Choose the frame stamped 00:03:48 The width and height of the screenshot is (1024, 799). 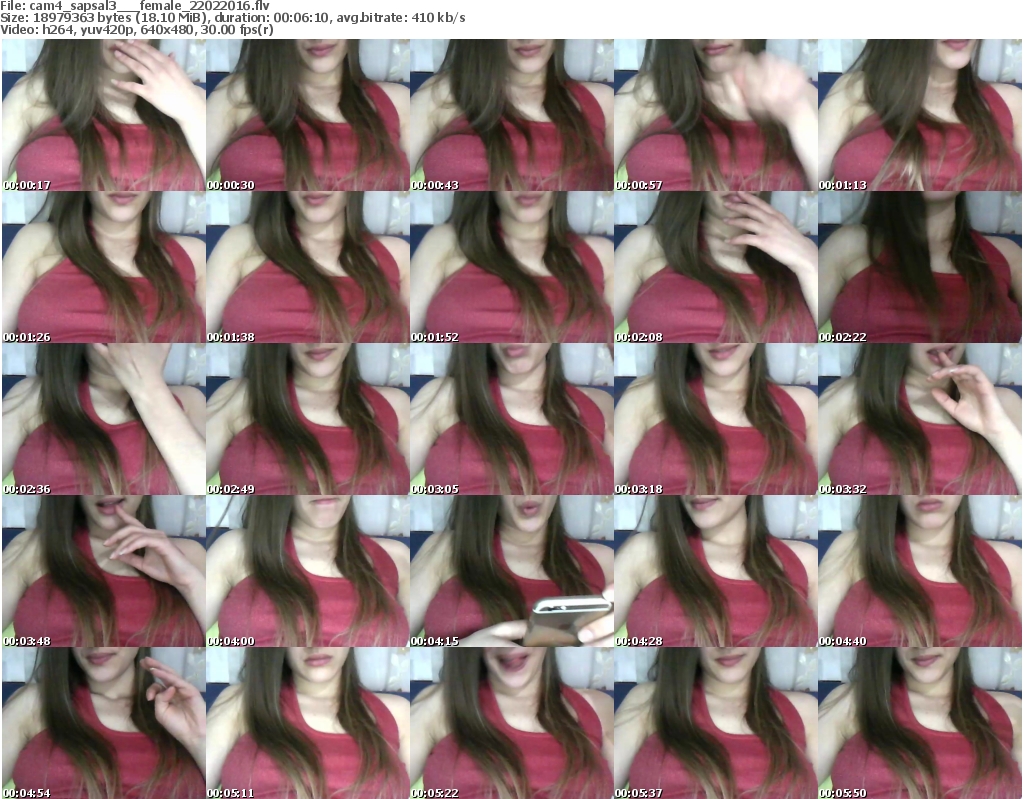[x=104, y=571]
